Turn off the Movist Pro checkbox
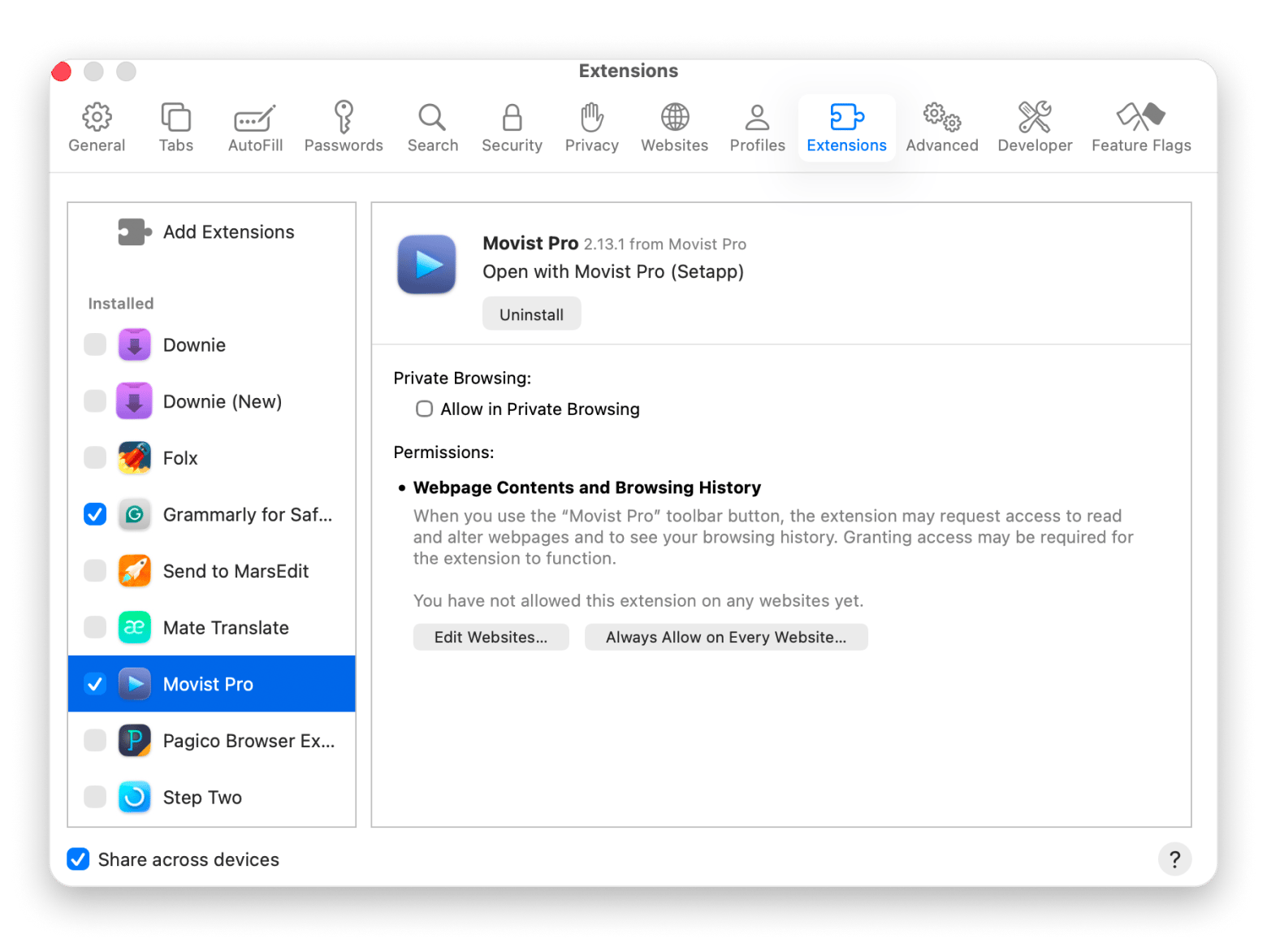1267x952 pixels. tap(95, 684)
